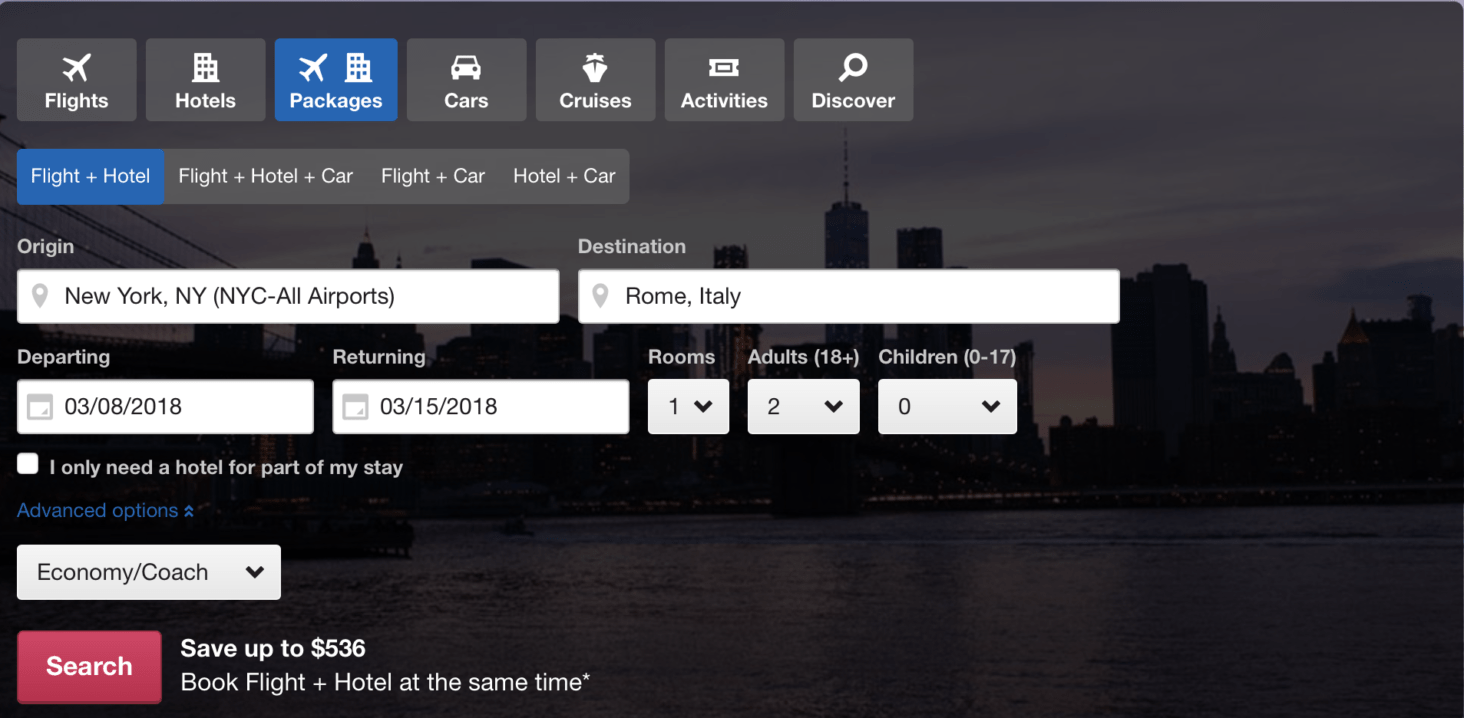Open the Activities ticket icon

(724, 65)
